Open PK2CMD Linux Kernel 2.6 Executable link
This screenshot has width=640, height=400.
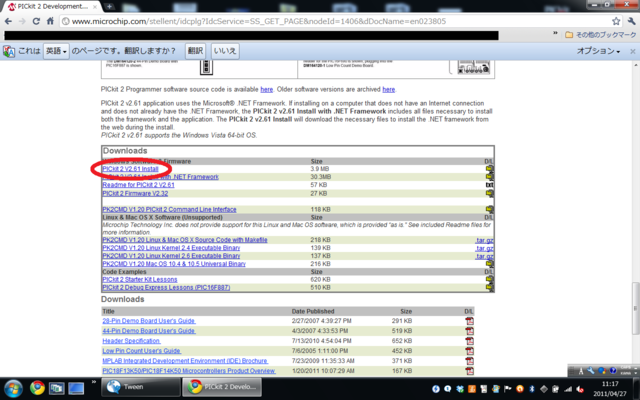(x=171, y=256)
